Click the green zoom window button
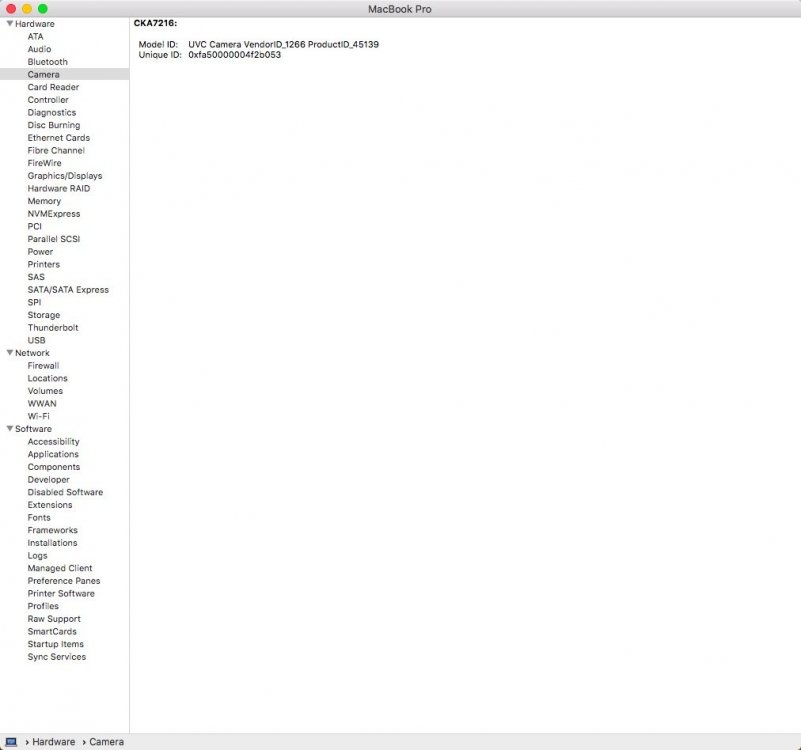801x750 pixels. click(42, 9)
